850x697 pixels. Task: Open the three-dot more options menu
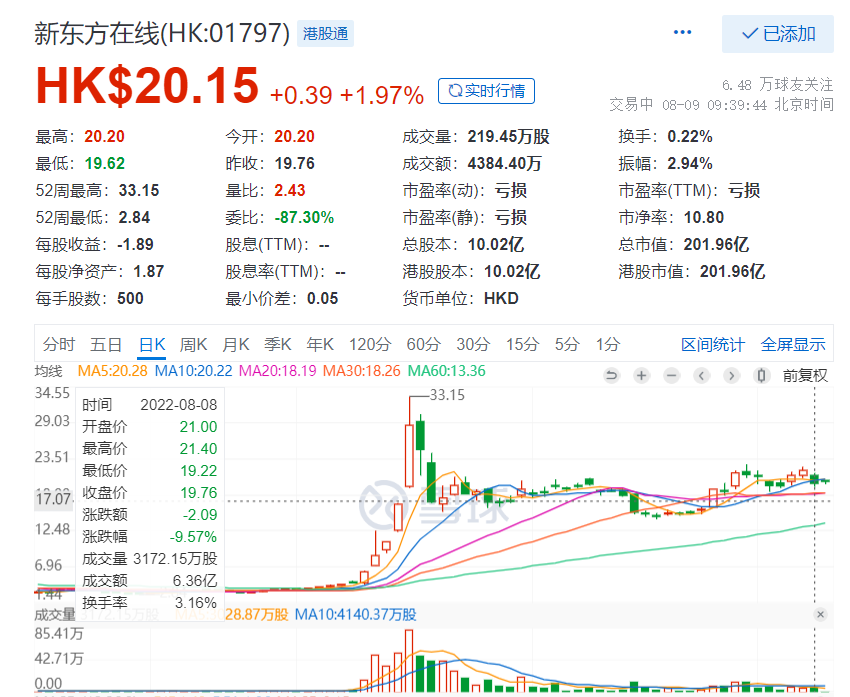(x=683, y=33)
